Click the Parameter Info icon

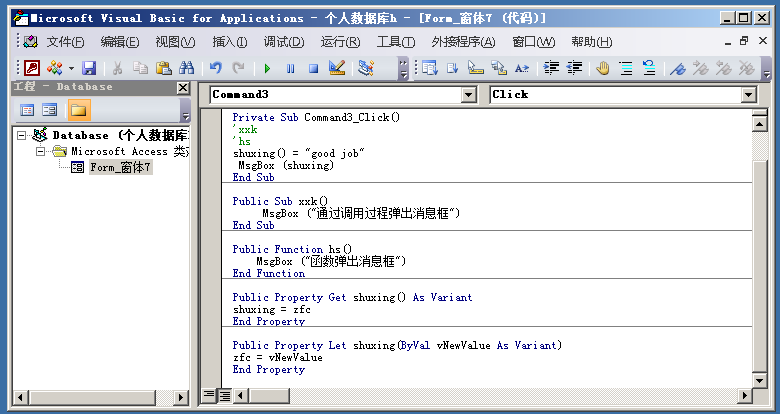point(499,68)
